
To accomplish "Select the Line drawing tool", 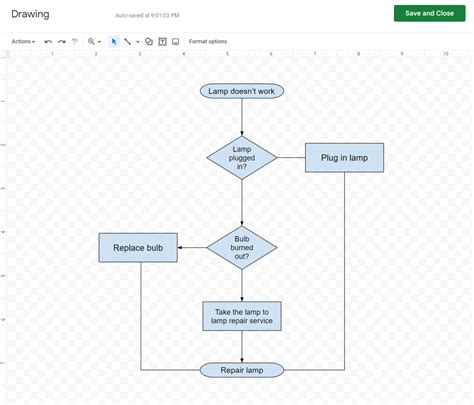I will click(127, 41).
